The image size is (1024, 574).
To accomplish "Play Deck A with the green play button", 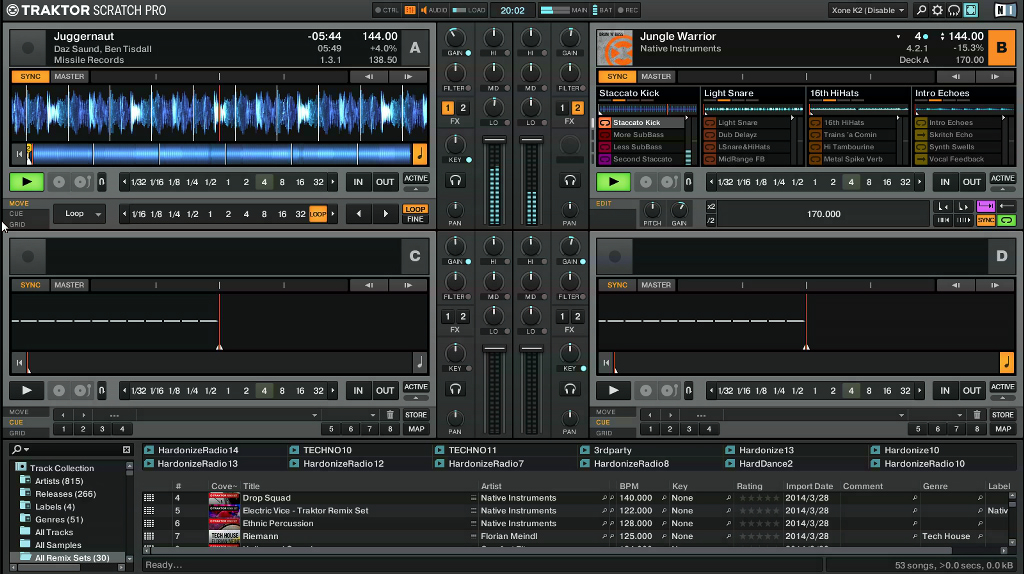I will 26,182.
